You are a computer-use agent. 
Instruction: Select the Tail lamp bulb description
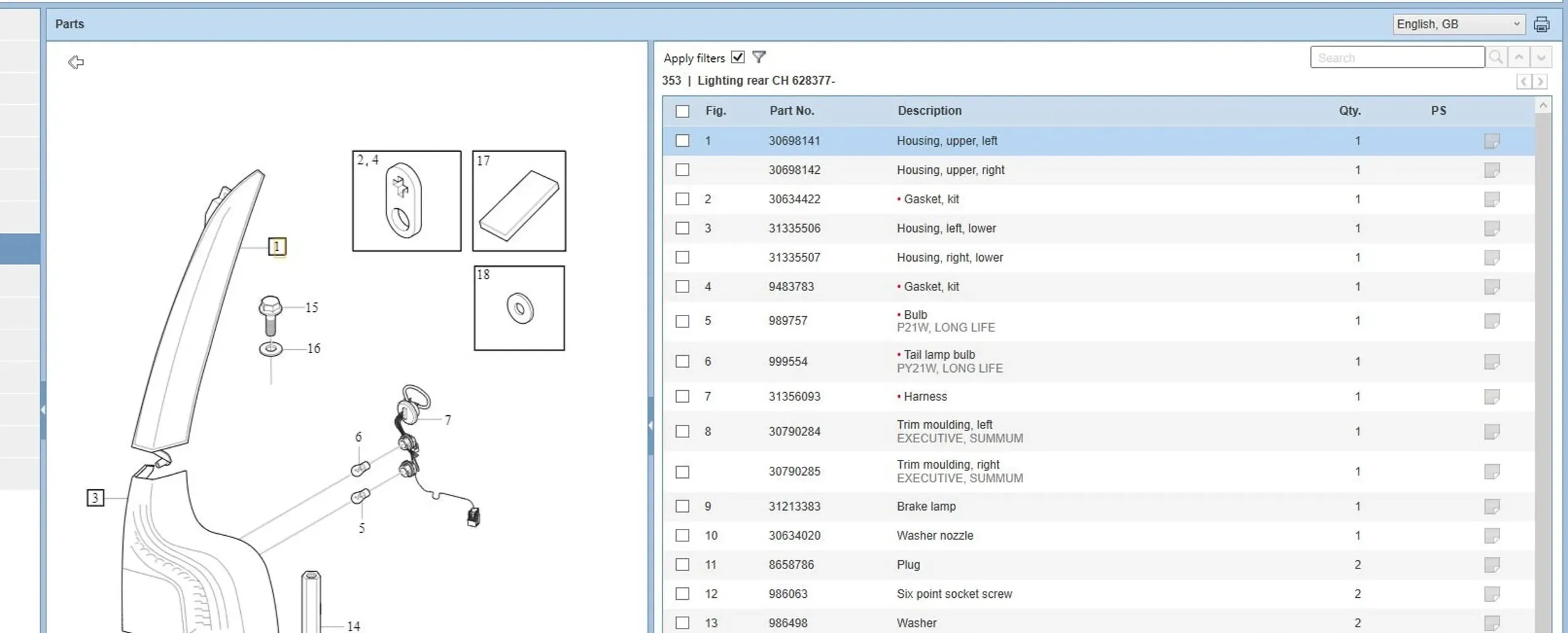(x=939, y=354)
